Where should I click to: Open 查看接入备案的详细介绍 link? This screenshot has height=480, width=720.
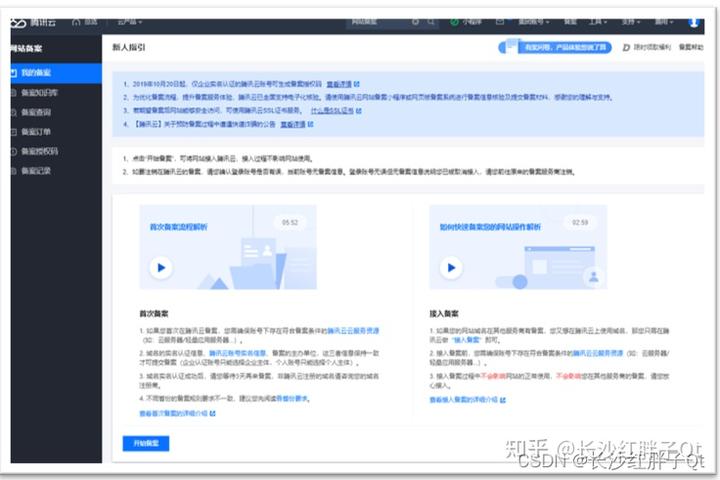coord(463,400)
